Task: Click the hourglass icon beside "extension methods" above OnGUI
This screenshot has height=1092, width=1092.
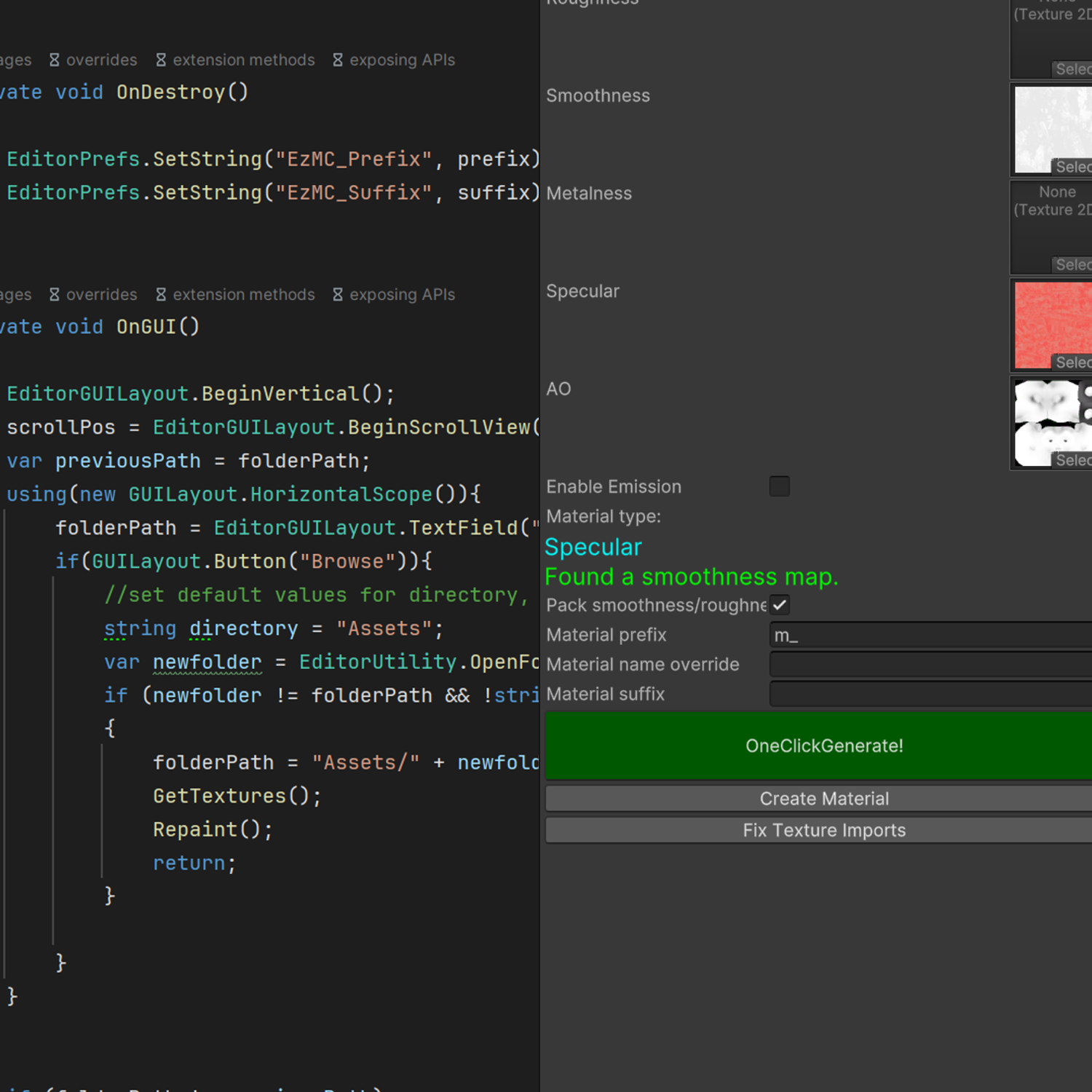Action: click(161, 294)
